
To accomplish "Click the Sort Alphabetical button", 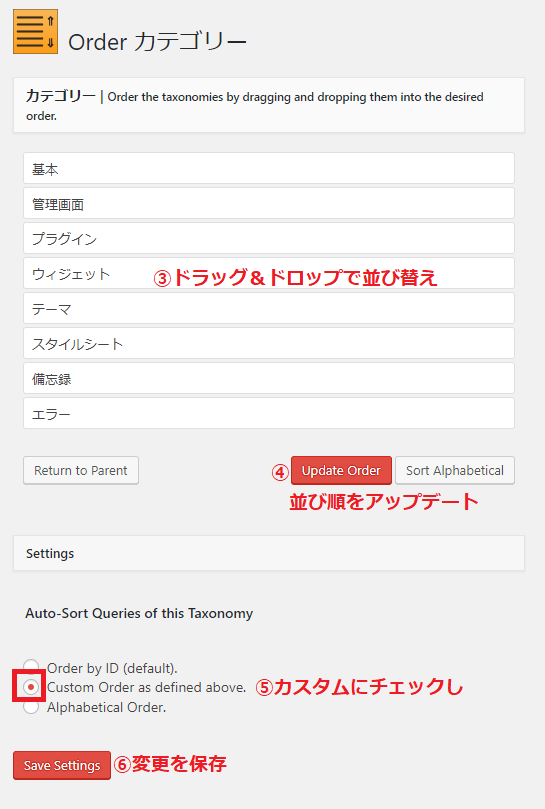I will point(455,471).
